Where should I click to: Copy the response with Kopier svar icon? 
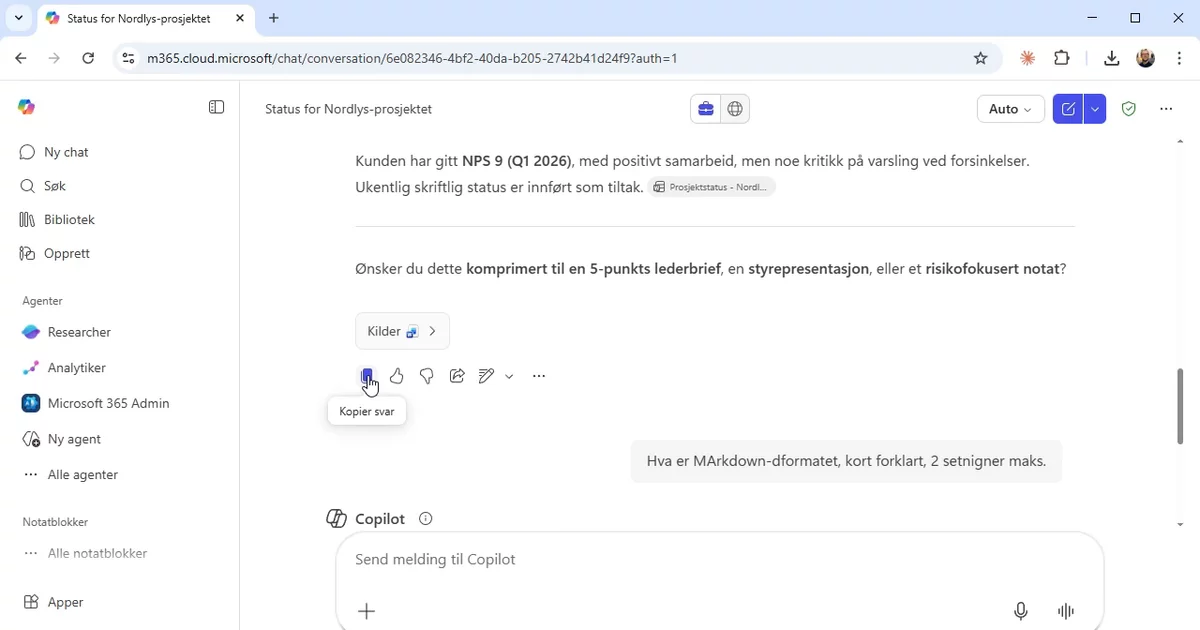[x=367, y=376]
